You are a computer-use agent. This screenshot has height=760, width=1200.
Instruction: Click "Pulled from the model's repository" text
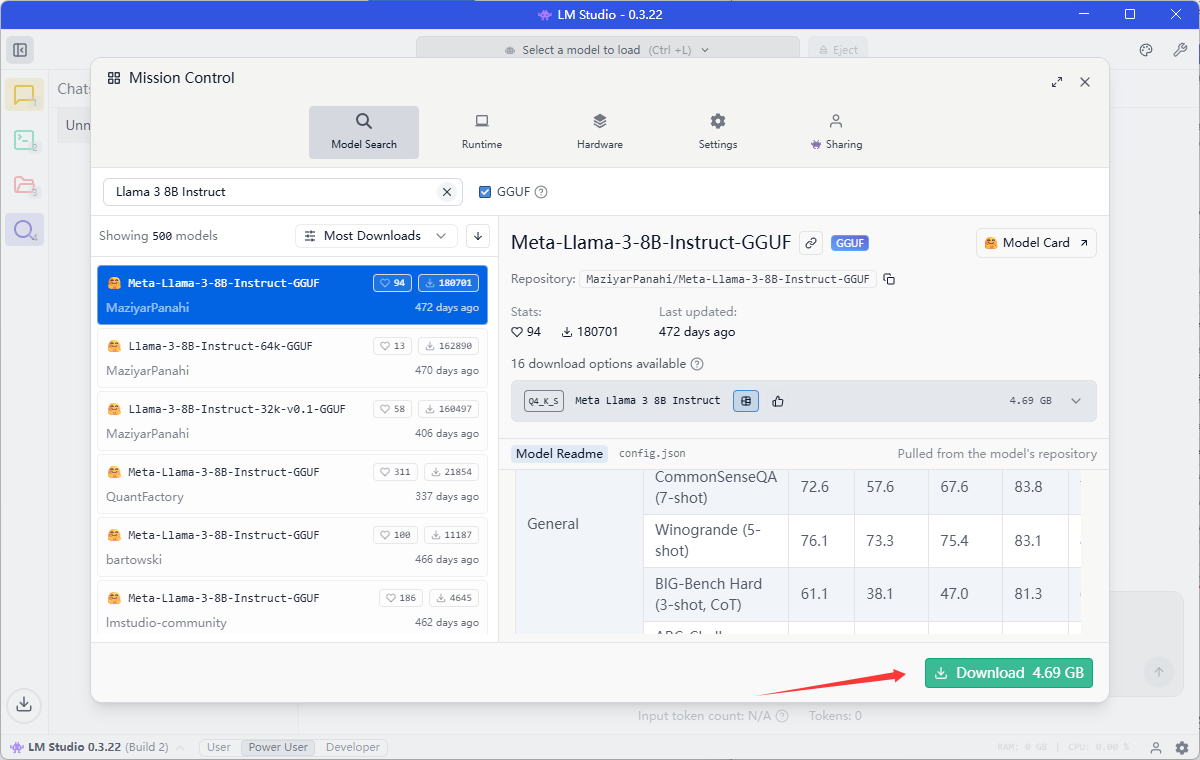[997, 454]
